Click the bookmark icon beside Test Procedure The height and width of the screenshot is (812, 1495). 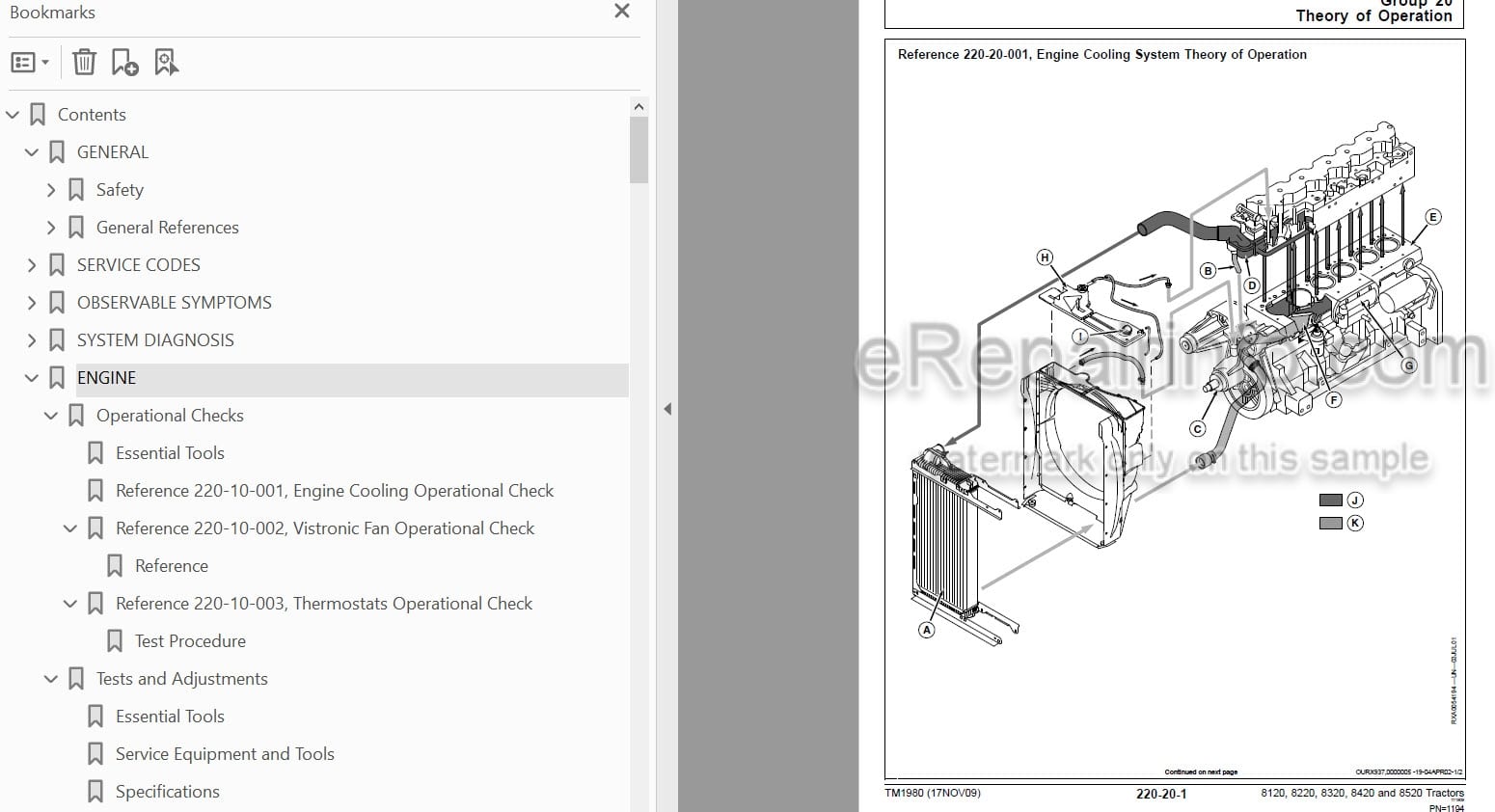tap(115, 641)
